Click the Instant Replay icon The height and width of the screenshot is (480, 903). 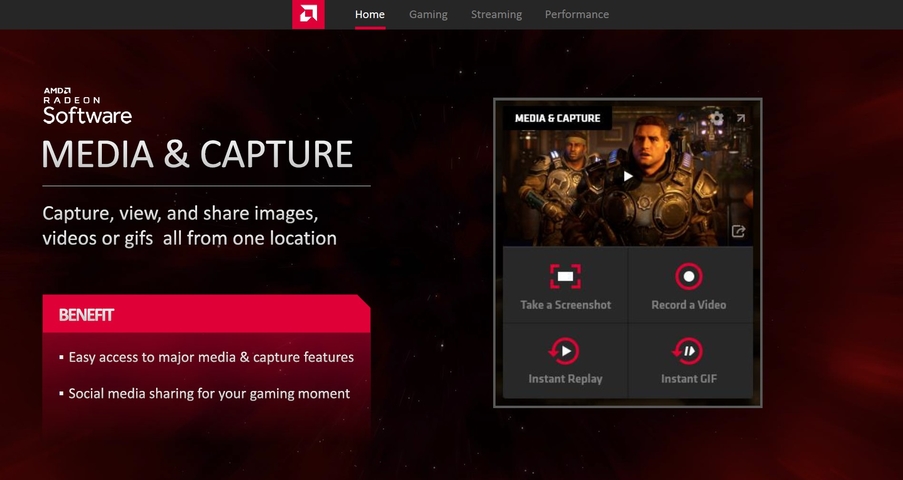(564, 351)
